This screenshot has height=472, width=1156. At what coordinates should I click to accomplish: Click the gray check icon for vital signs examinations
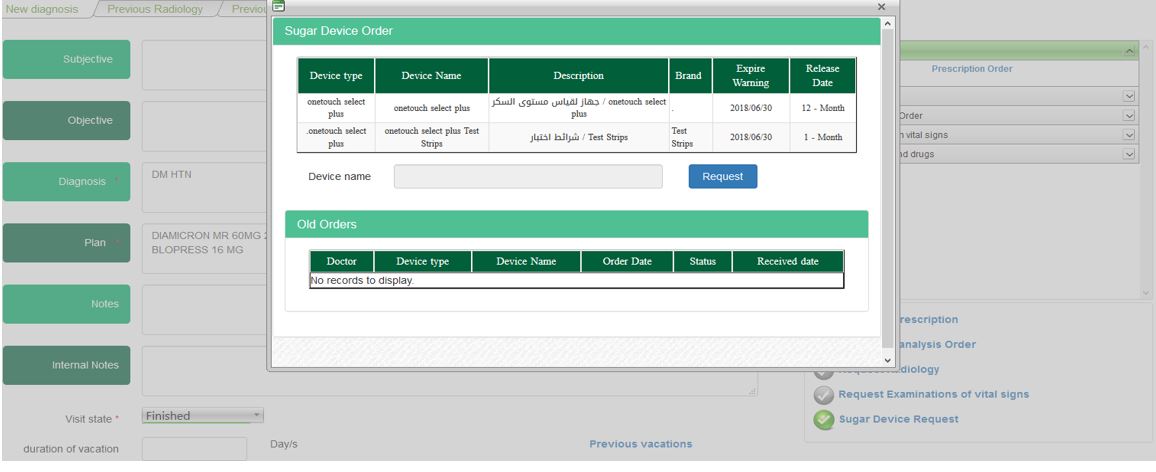coord(823,395)
